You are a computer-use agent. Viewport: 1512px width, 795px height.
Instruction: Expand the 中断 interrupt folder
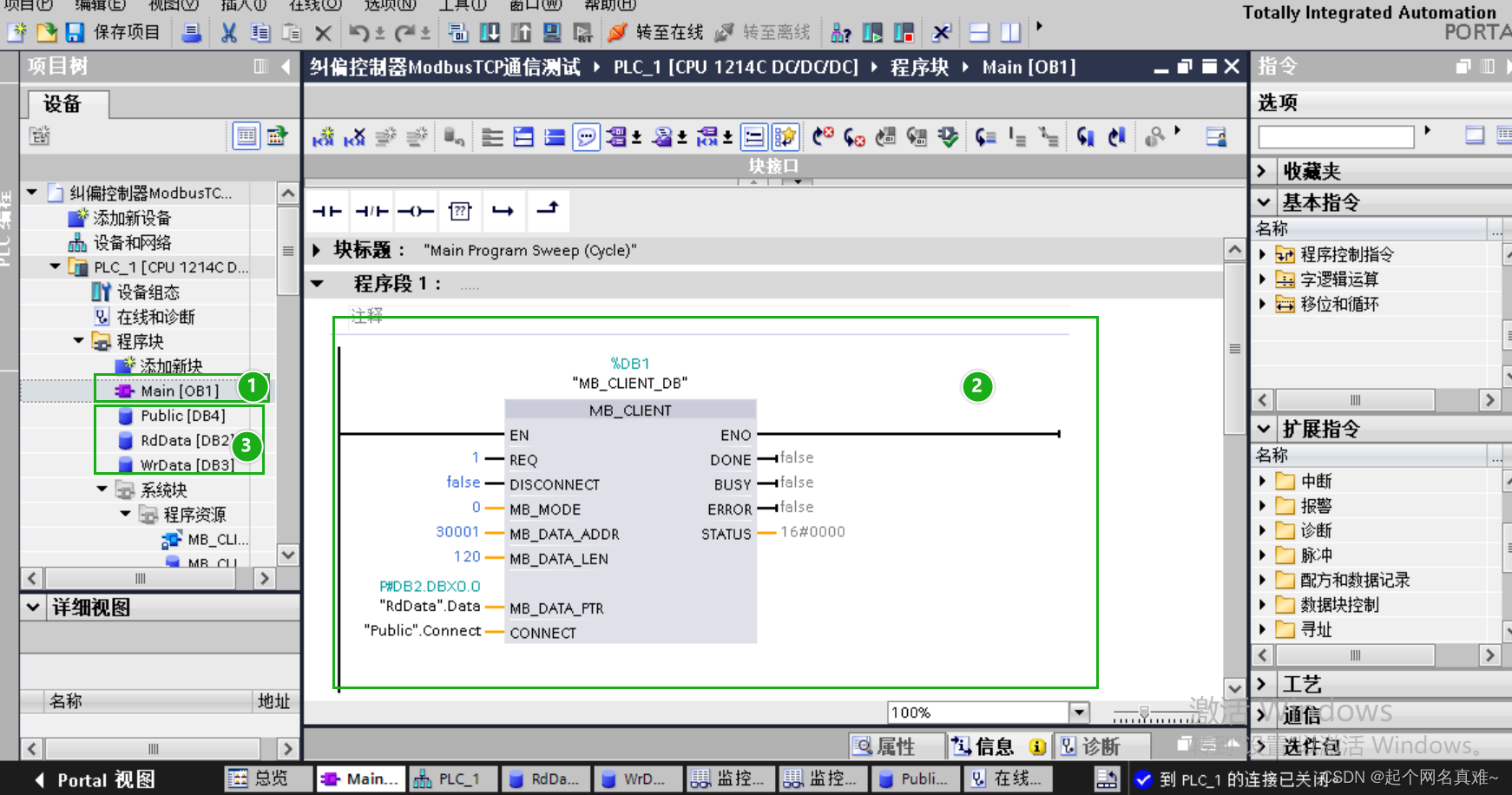pos(1263,481)
